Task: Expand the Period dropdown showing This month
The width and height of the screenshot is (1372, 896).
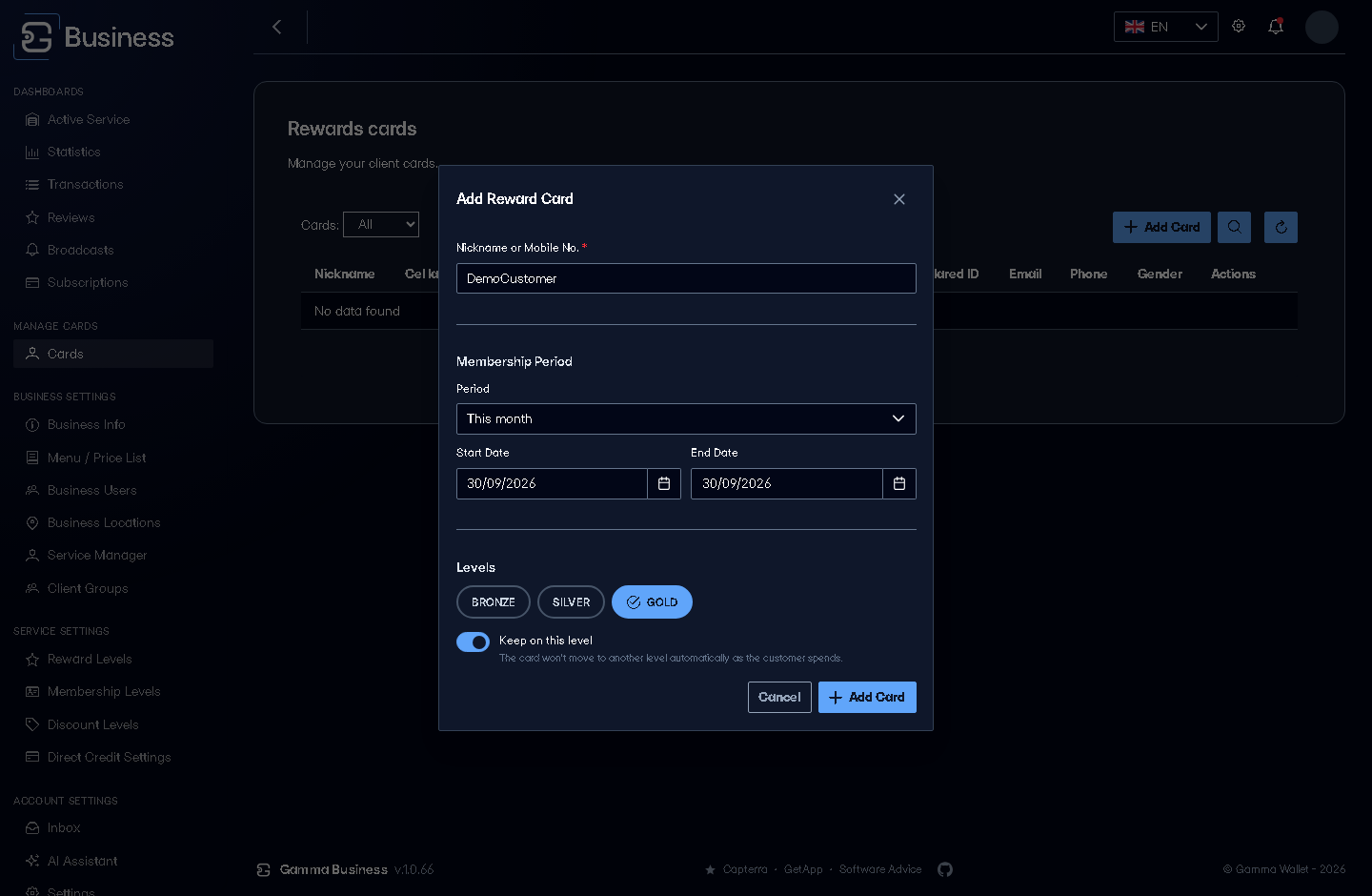Action: [686, 418]
